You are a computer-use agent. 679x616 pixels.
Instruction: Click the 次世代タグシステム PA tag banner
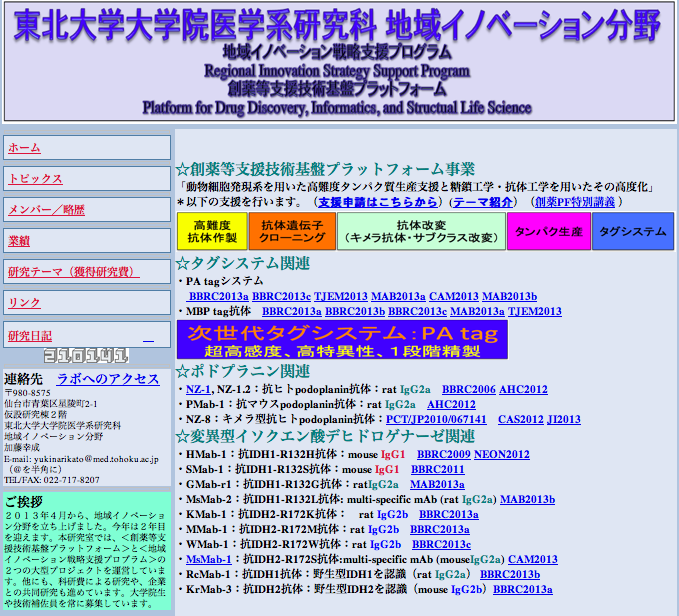click(x=342, y=339)
